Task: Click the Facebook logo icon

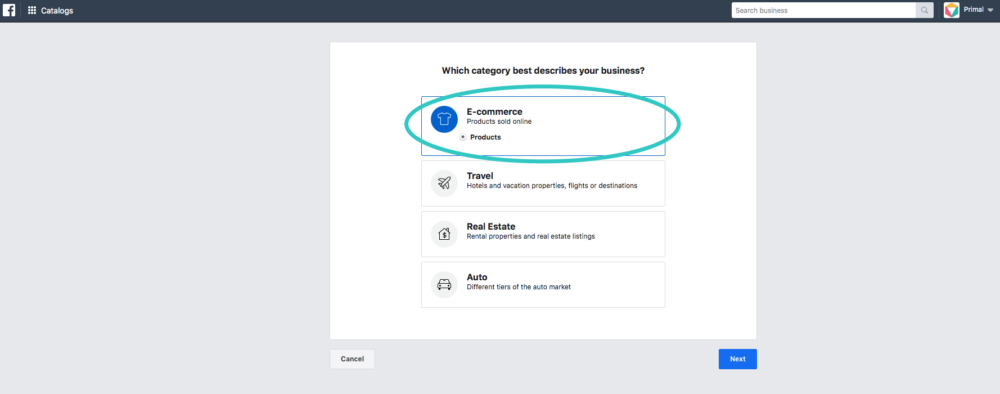Action: pos(9,10)
